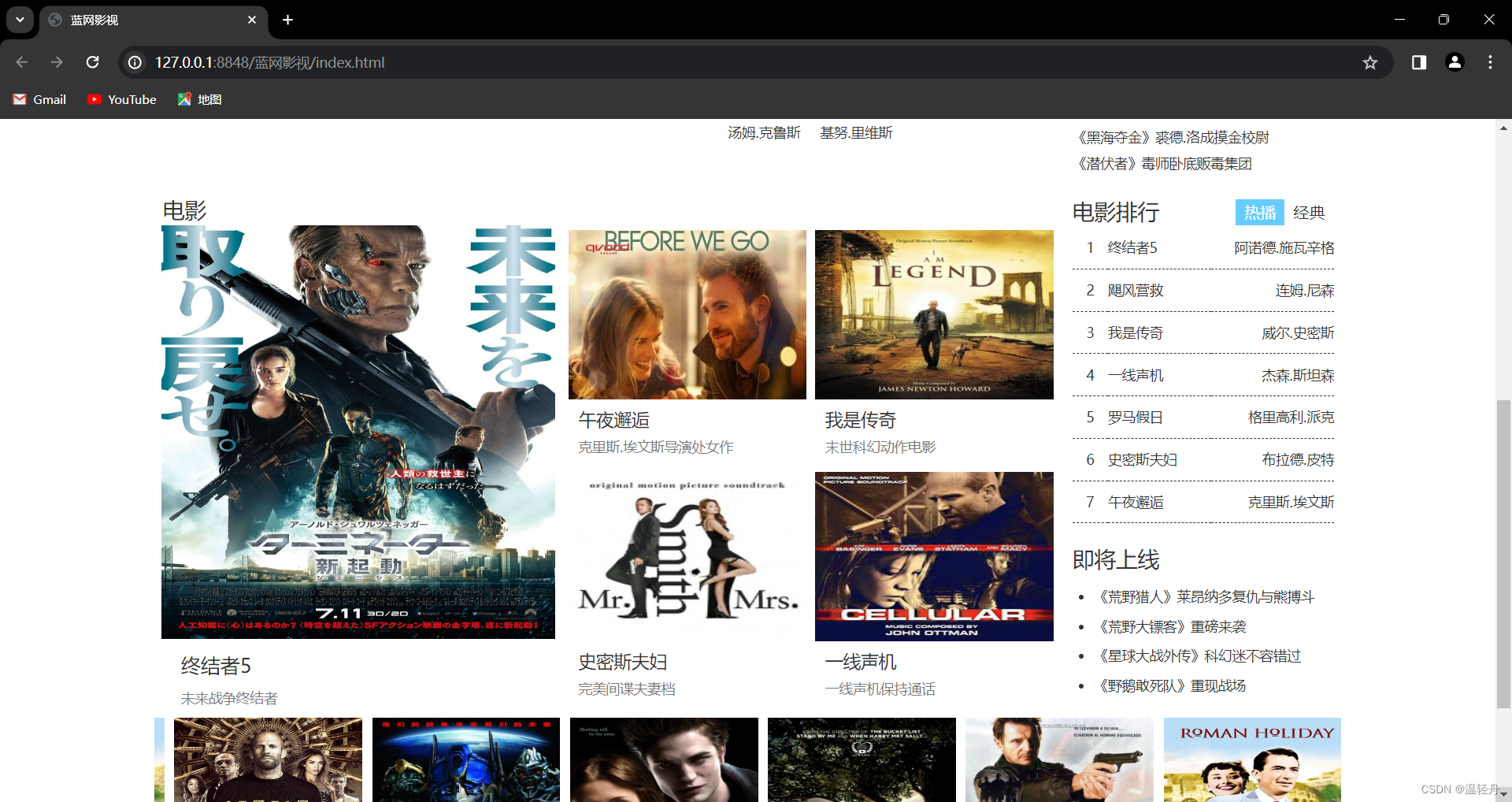This screenshot has height=802, width=1512.
Task: Open the tab search dropdown arrow
Action: click(x=20, y=20)
